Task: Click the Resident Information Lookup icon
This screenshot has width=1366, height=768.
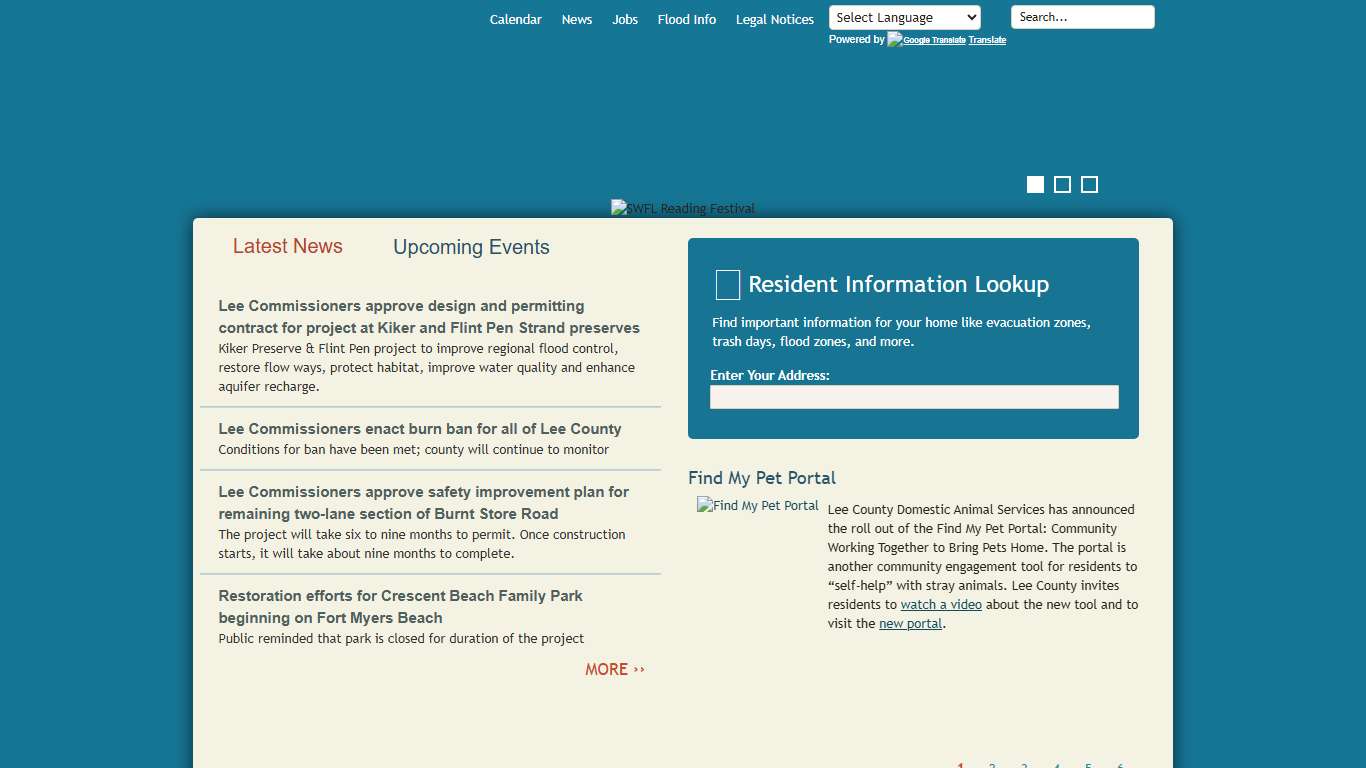Action: pyautogui.click(x=728, y=285)
